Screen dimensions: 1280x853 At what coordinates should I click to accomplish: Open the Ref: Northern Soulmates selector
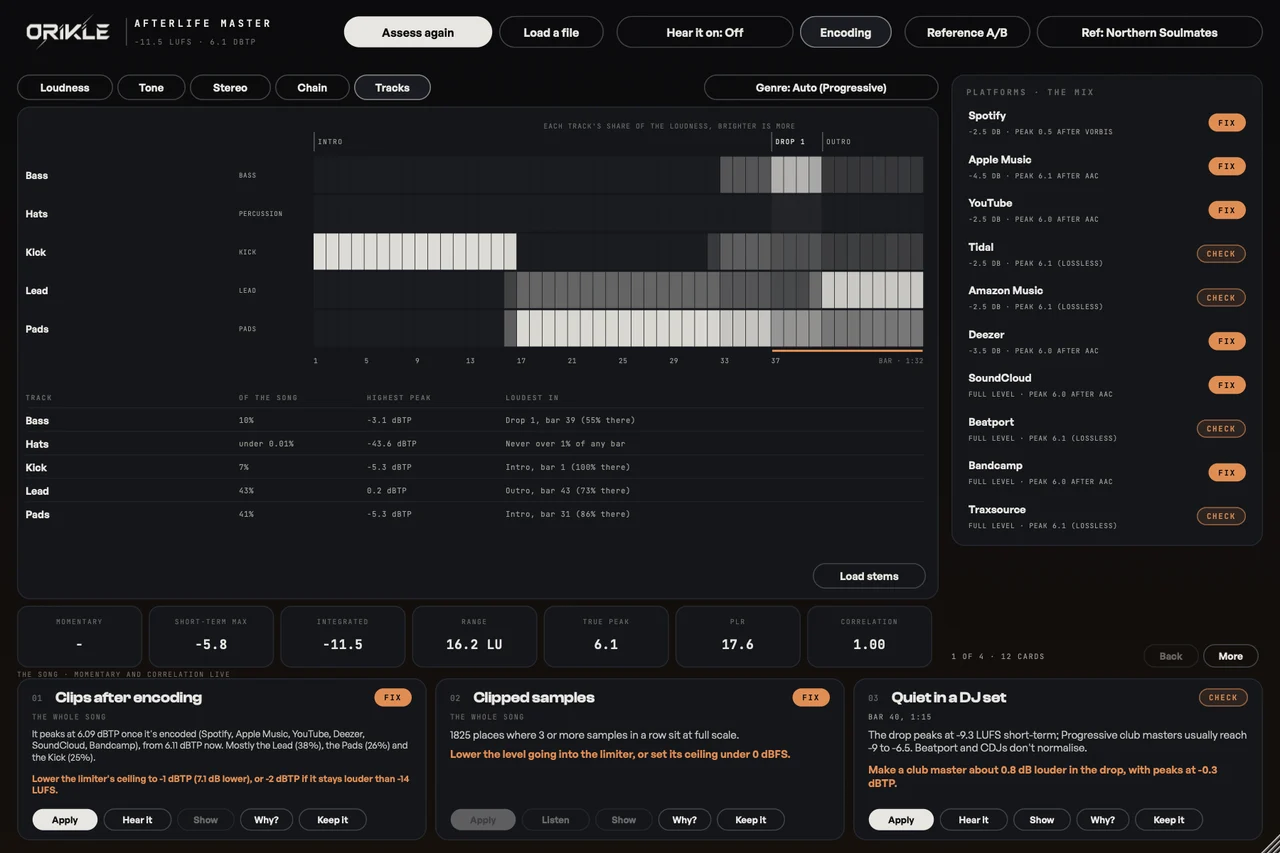pos(1149,32)
